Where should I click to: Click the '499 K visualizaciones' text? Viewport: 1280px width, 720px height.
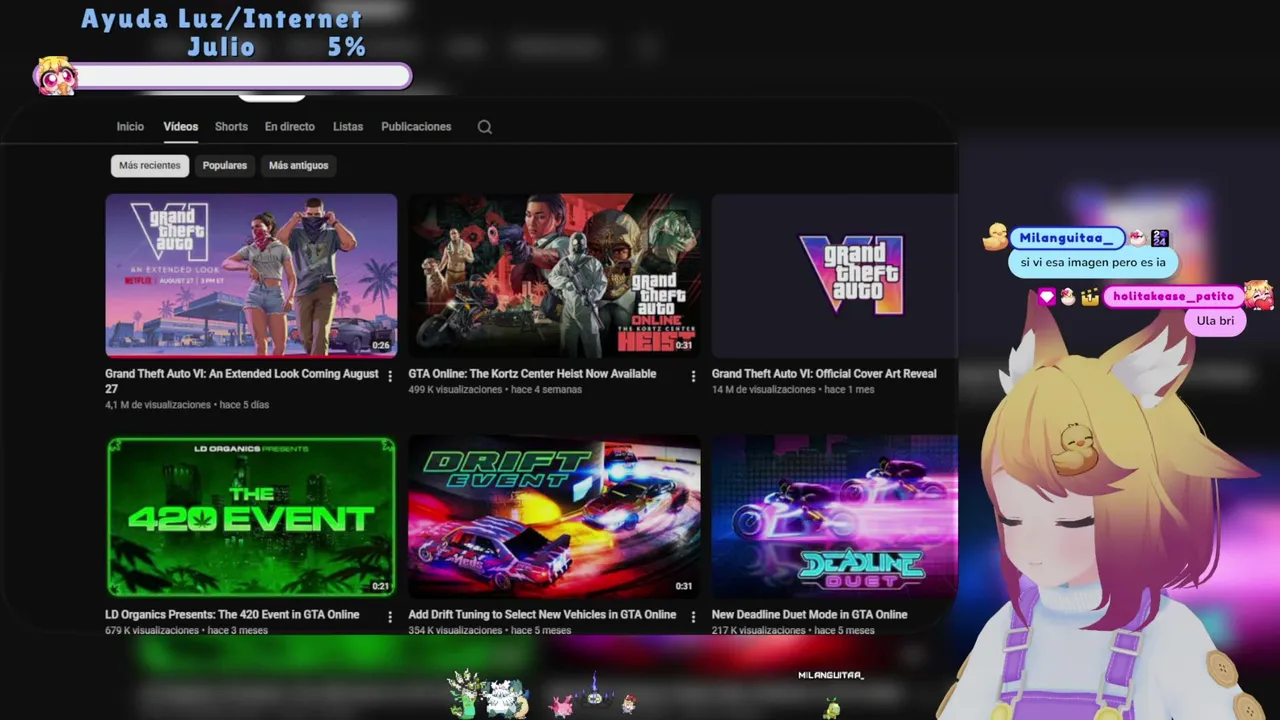click(455, 389)
